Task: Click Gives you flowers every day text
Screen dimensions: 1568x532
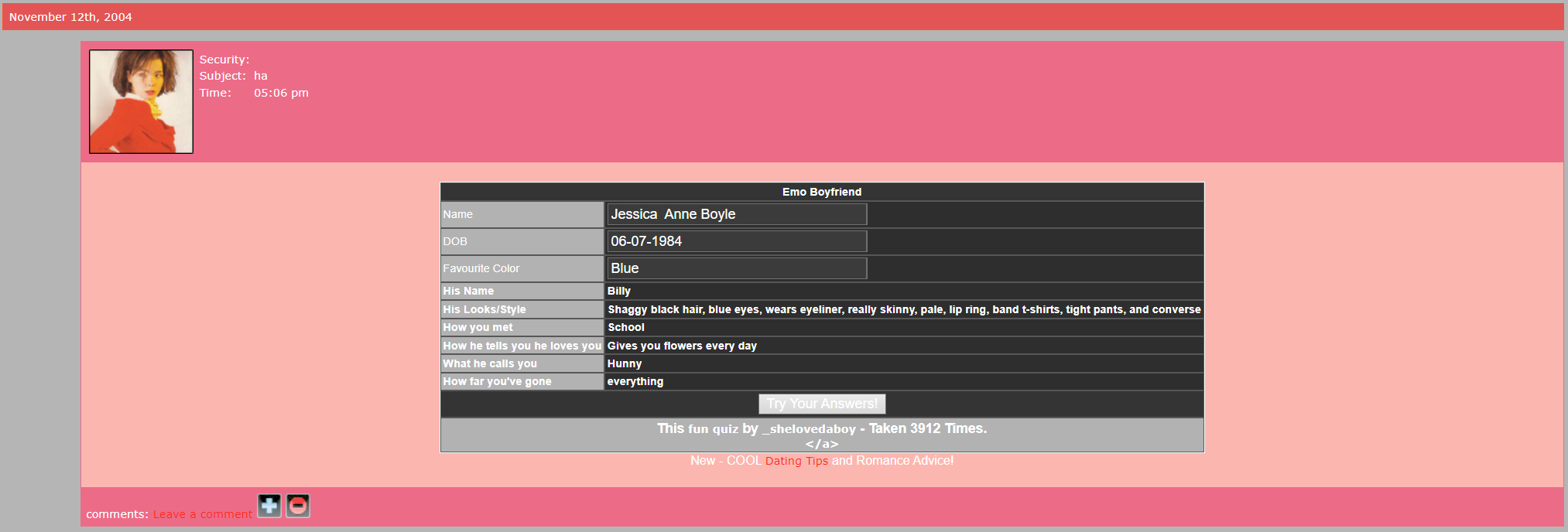Action: [682, 346]
